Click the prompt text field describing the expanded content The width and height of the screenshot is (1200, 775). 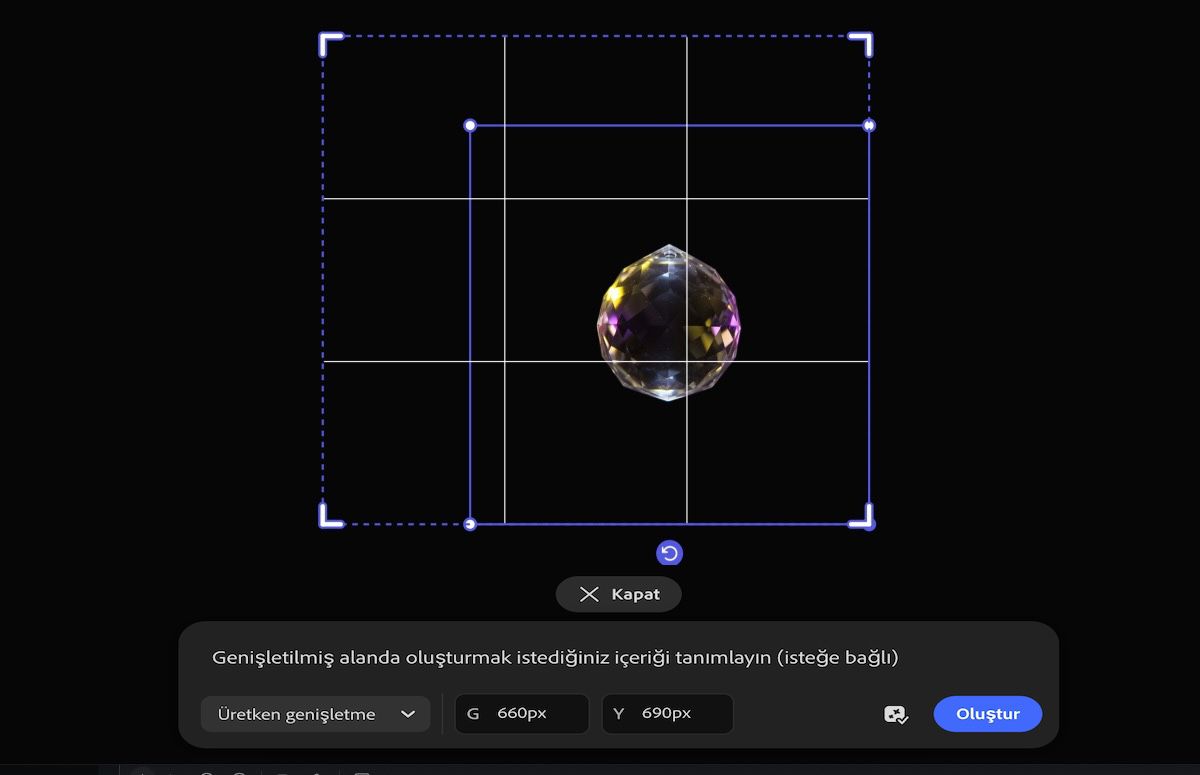[555, 657]
